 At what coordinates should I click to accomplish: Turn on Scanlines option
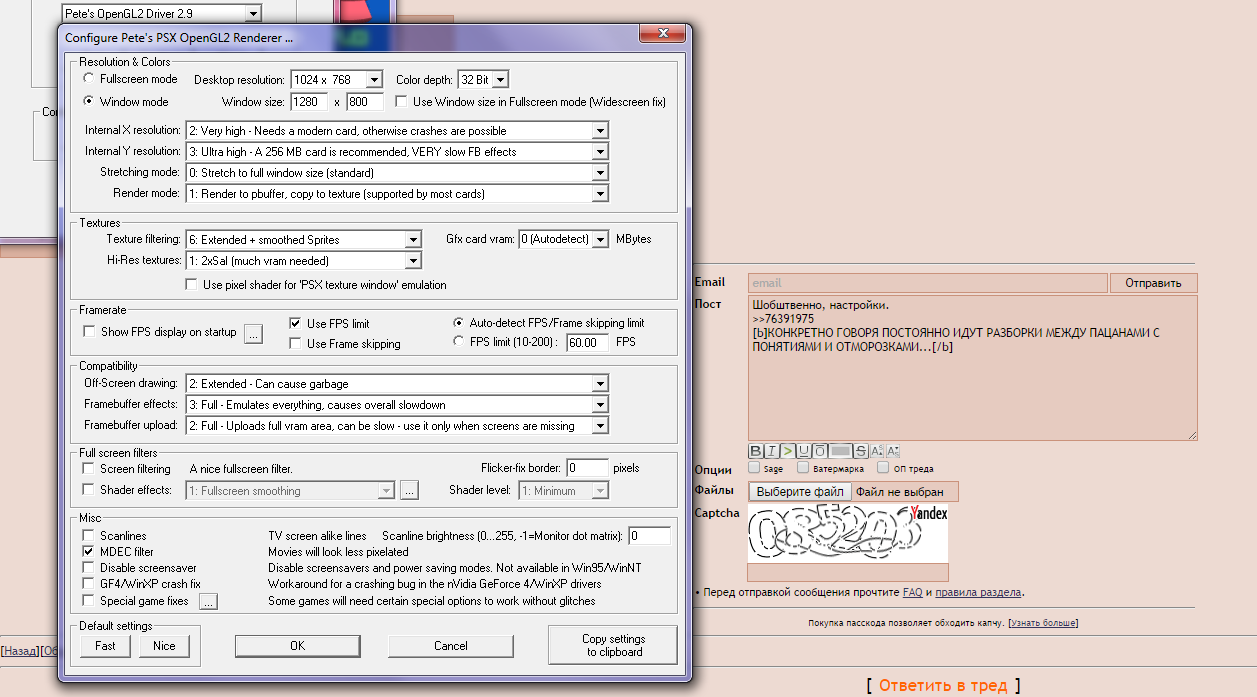point(89,536)
